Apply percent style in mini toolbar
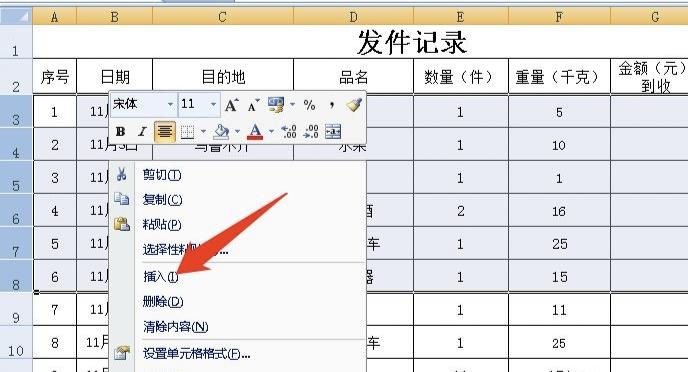The image size is (688, 372). tap(309, 105)
